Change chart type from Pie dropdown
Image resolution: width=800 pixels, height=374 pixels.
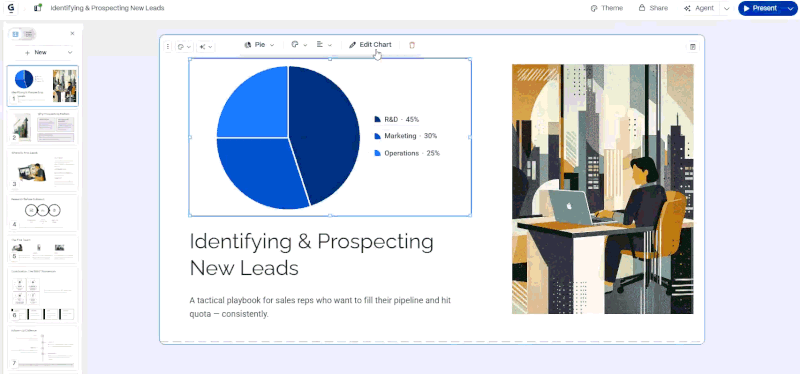tap(259, 45)
